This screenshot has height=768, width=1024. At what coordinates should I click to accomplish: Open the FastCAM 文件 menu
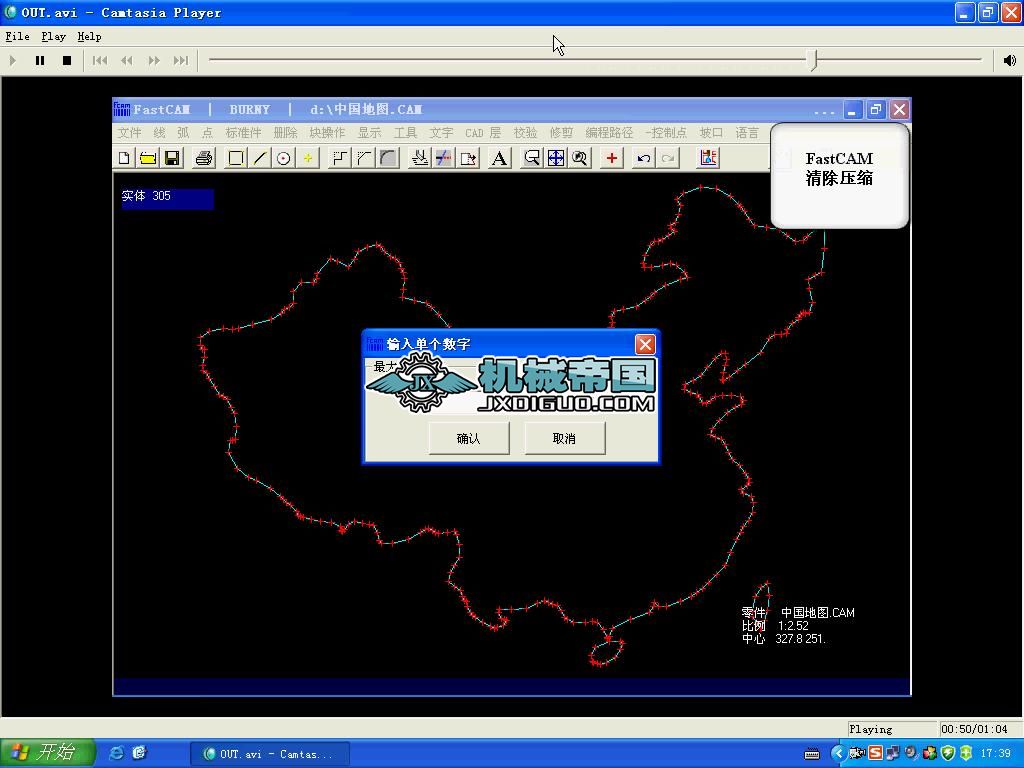(129, 133)
